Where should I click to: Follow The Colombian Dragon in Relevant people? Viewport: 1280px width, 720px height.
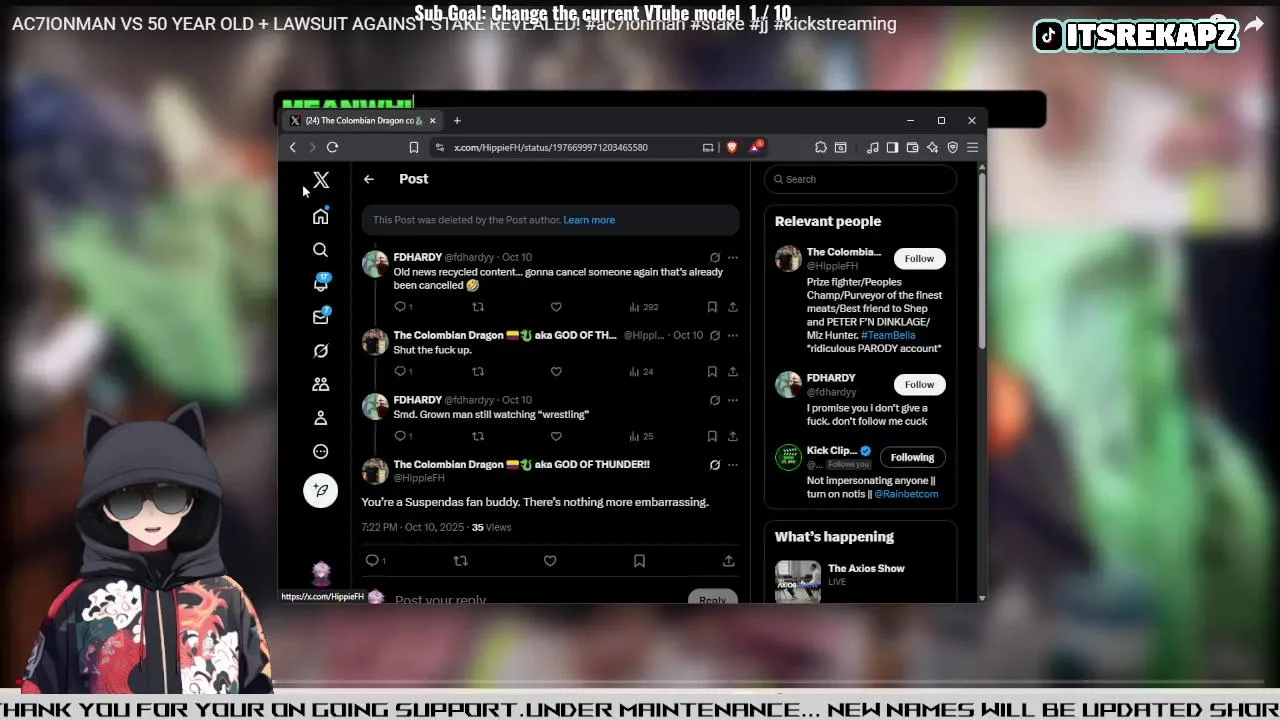(x=919, y=259)
